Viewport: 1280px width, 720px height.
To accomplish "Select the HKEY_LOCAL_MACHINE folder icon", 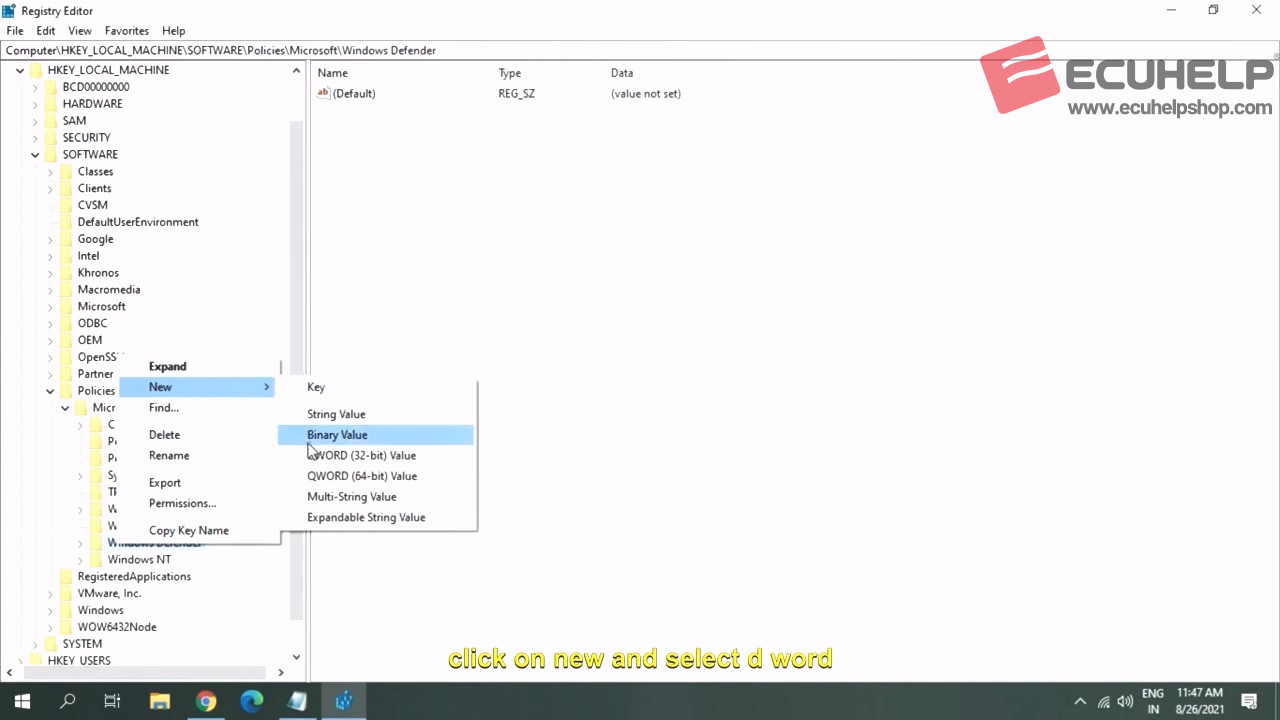I will click(36, 70).
